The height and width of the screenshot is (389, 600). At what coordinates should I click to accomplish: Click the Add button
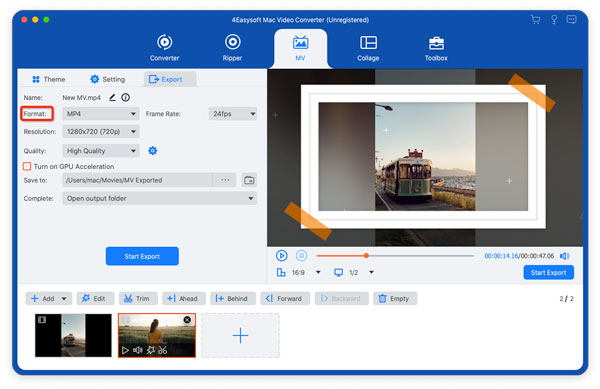pos(42,298)
